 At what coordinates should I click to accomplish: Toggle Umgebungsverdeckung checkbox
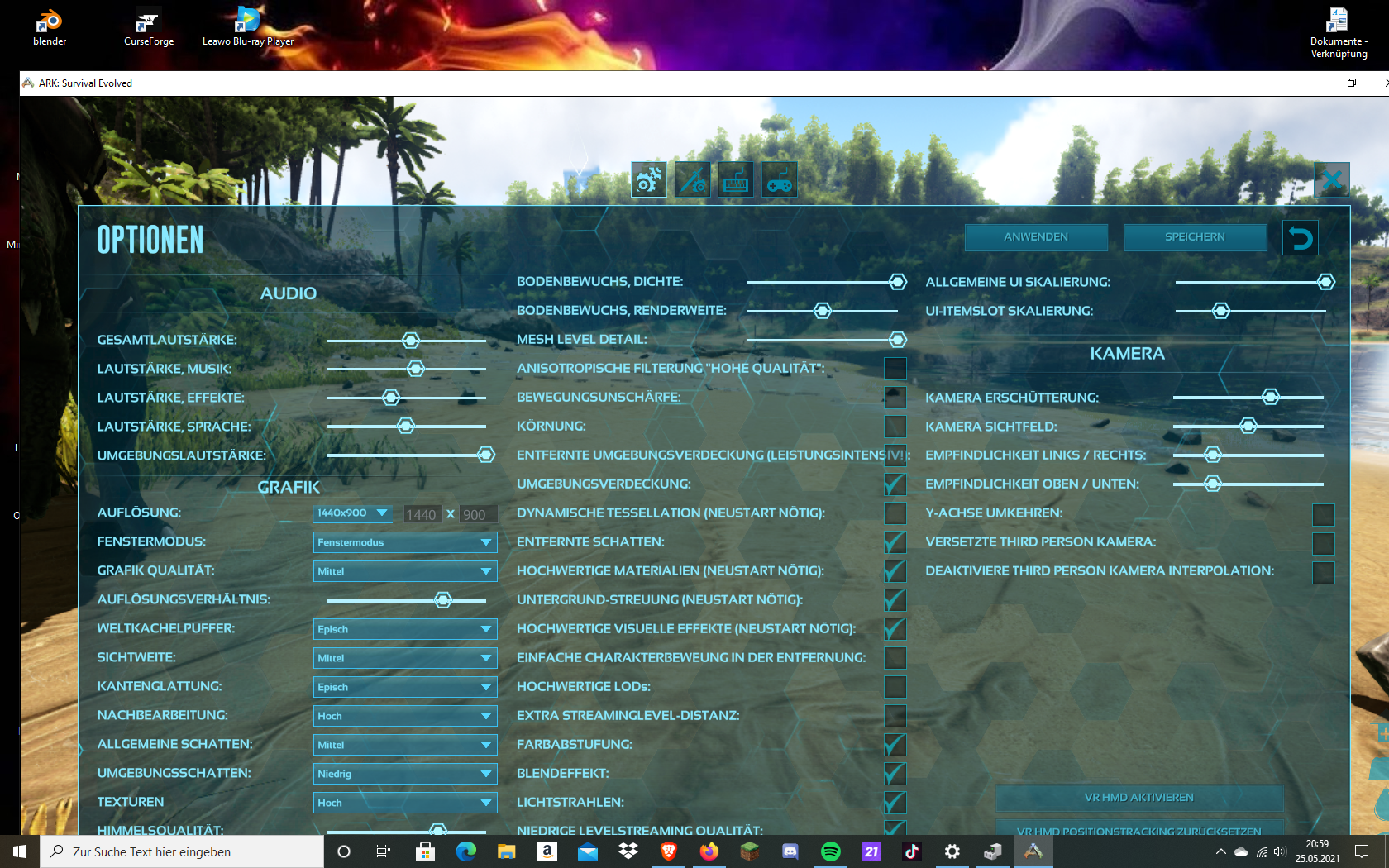click(895, 484)
